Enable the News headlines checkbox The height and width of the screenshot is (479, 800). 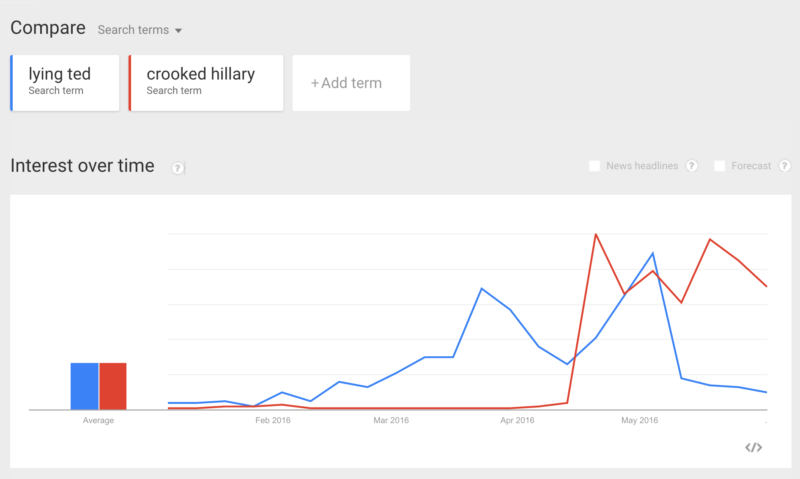coord(594,166)
